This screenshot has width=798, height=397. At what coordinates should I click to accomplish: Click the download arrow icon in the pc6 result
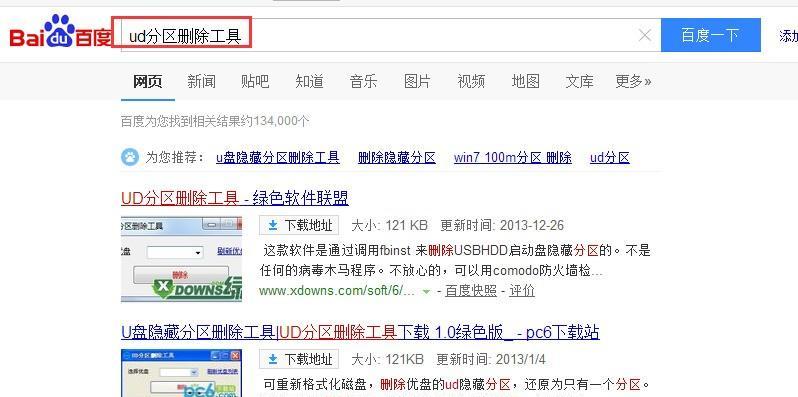273,359
